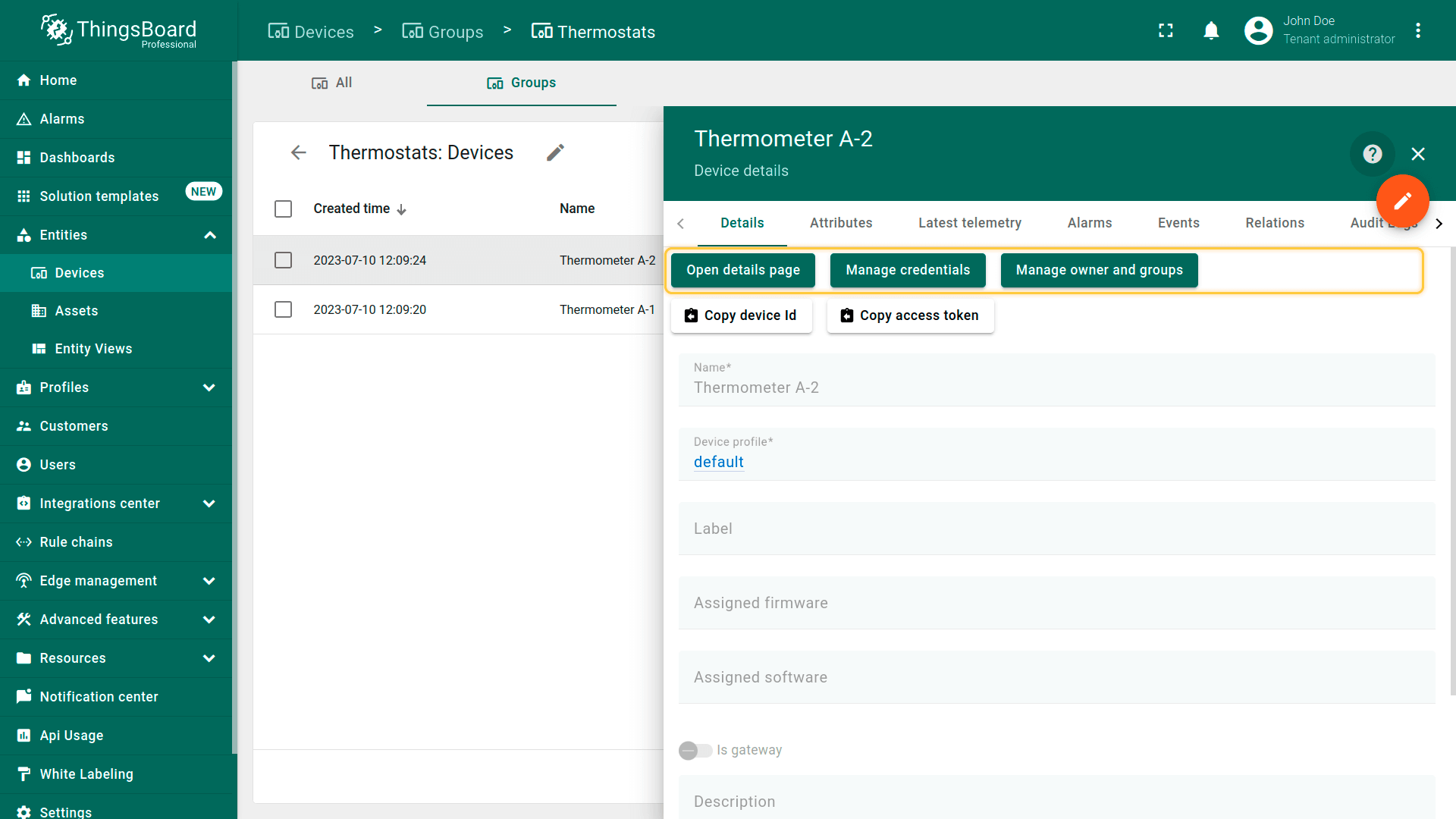Expand Integrations center section
Viewport: 1456px width, 819px height.
pyautogui.click(x=209, y=504)
